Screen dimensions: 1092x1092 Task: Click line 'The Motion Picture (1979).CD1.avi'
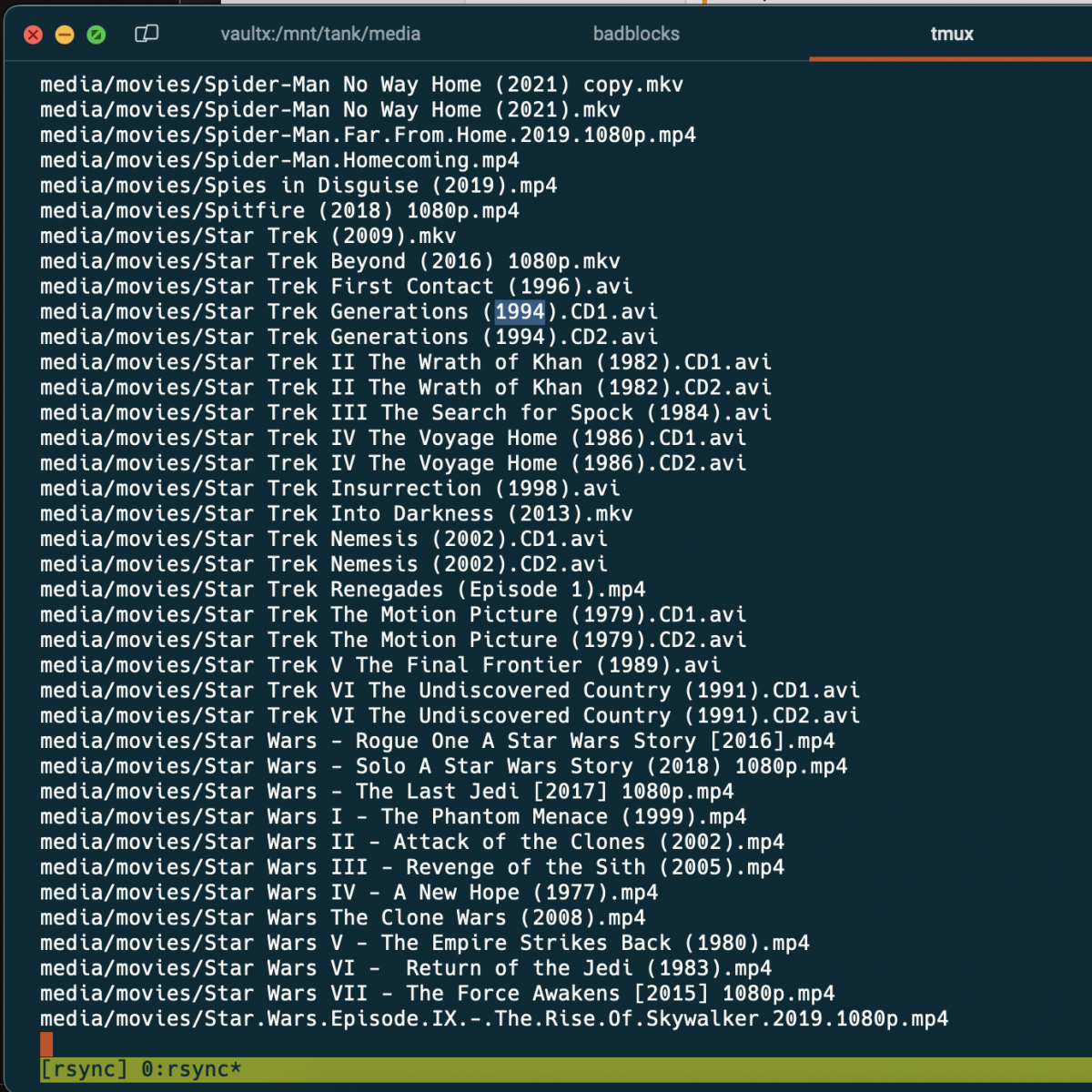tap(393, 615)
